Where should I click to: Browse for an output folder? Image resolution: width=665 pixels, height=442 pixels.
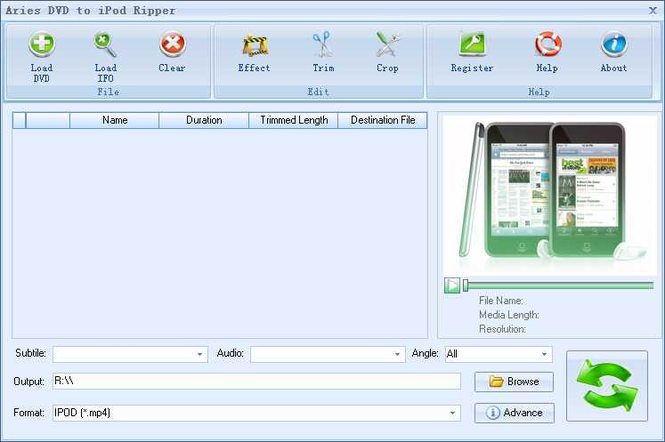pos(514,381)
